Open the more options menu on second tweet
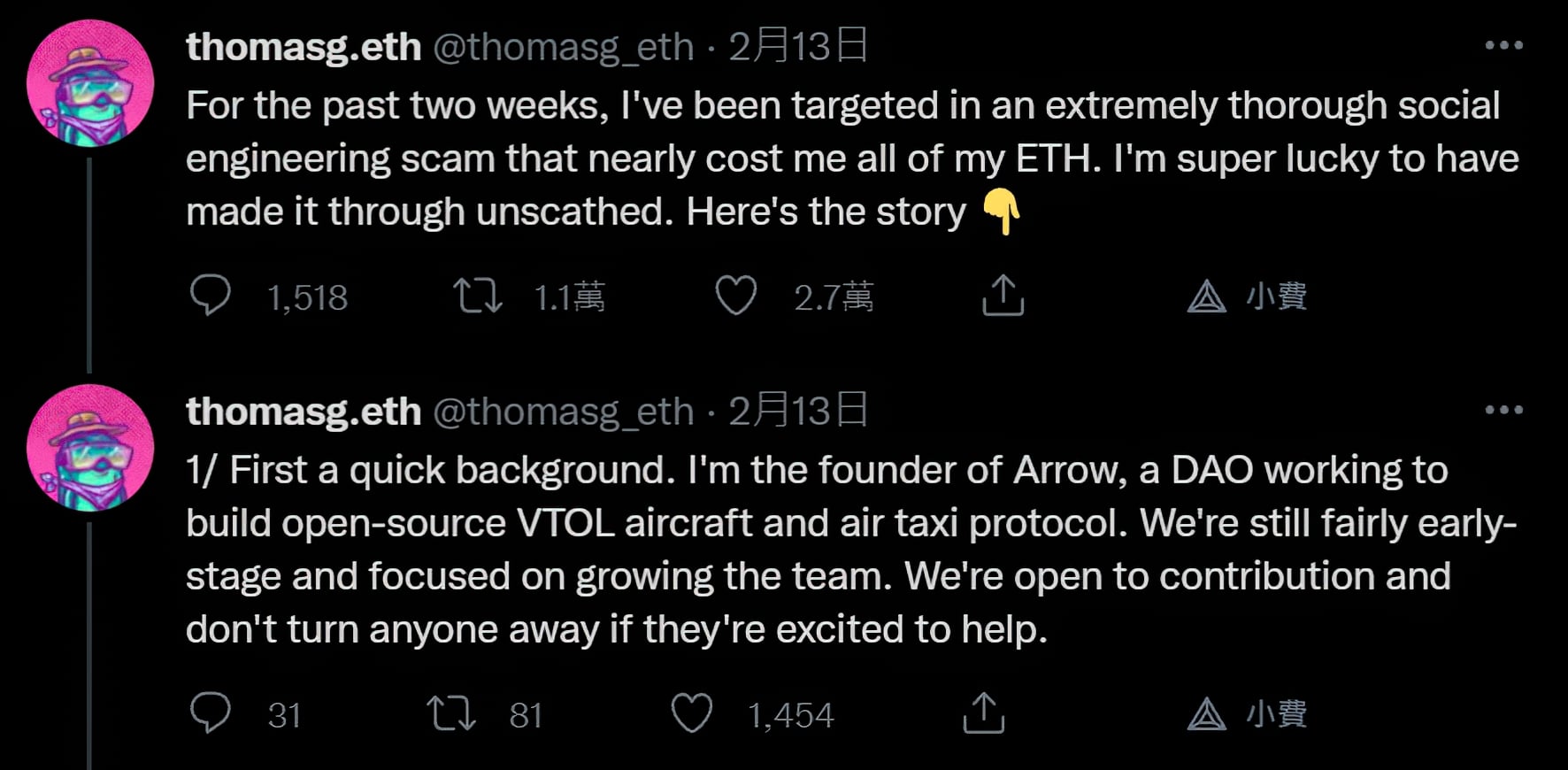Image resolution: width=1568 pixels, height=770 pixels. (1503, 410)
